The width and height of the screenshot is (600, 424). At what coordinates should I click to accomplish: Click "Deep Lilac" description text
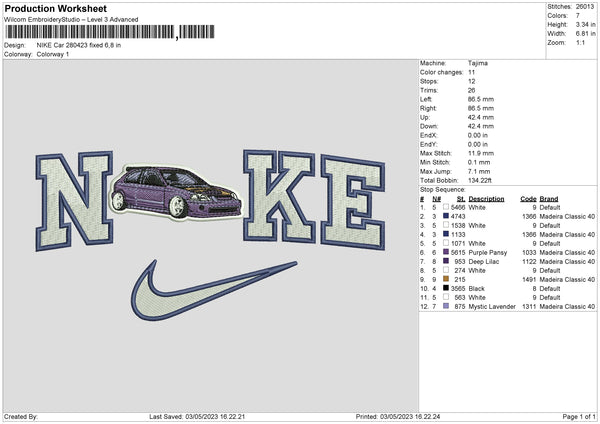[x=484, y=262]
